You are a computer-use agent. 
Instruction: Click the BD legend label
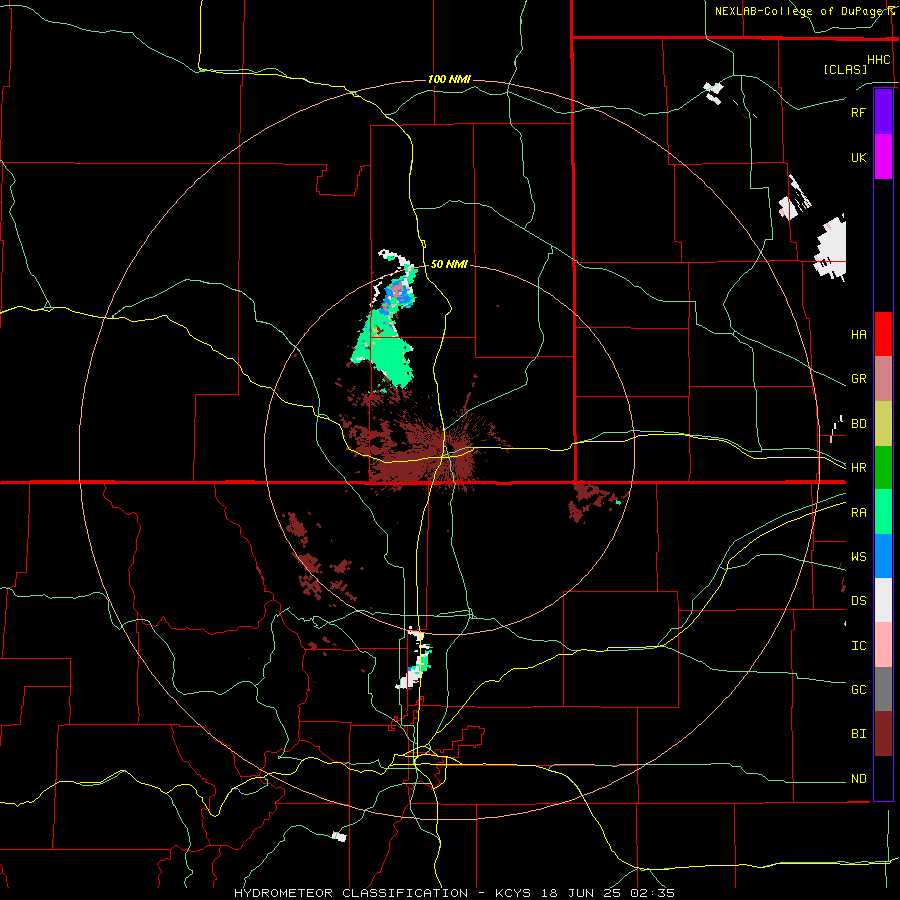858,424
